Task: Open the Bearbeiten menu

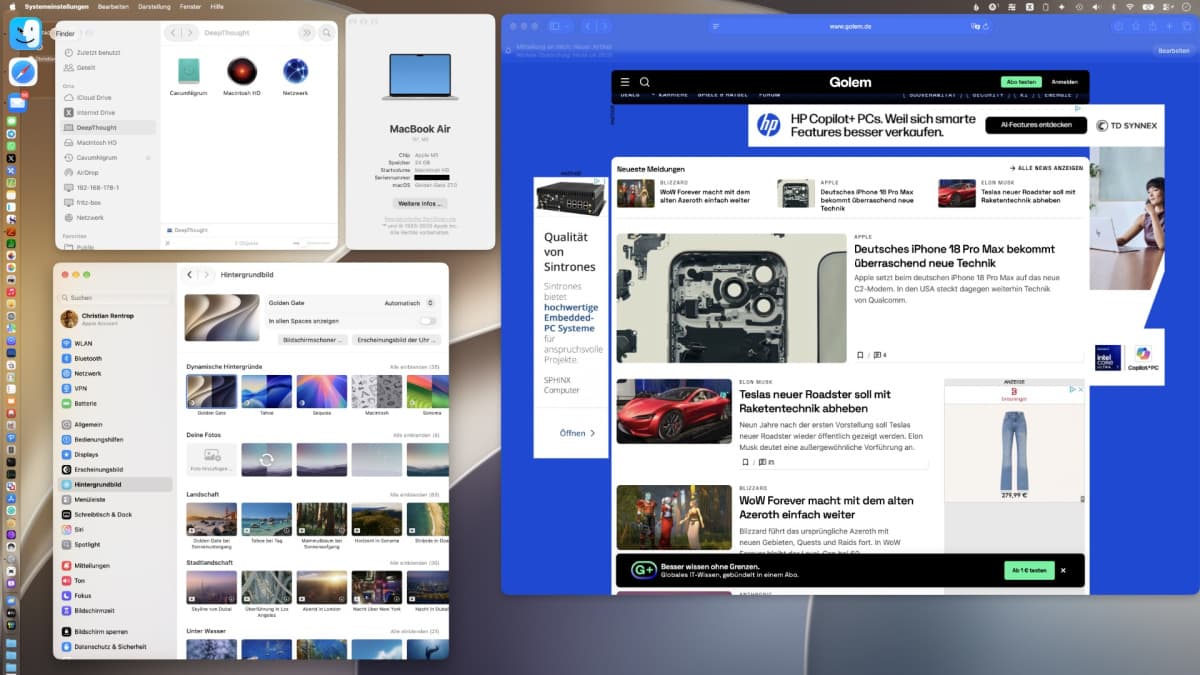Action: (x=112, y=6)
